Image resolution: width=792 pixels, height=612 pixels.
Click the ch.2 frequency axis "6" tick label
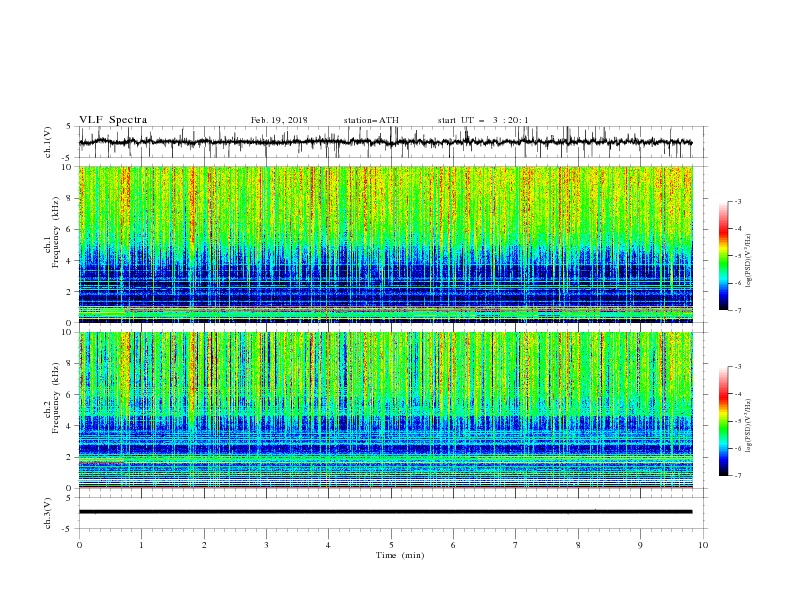pyautogui.click(x=70, y=394)
